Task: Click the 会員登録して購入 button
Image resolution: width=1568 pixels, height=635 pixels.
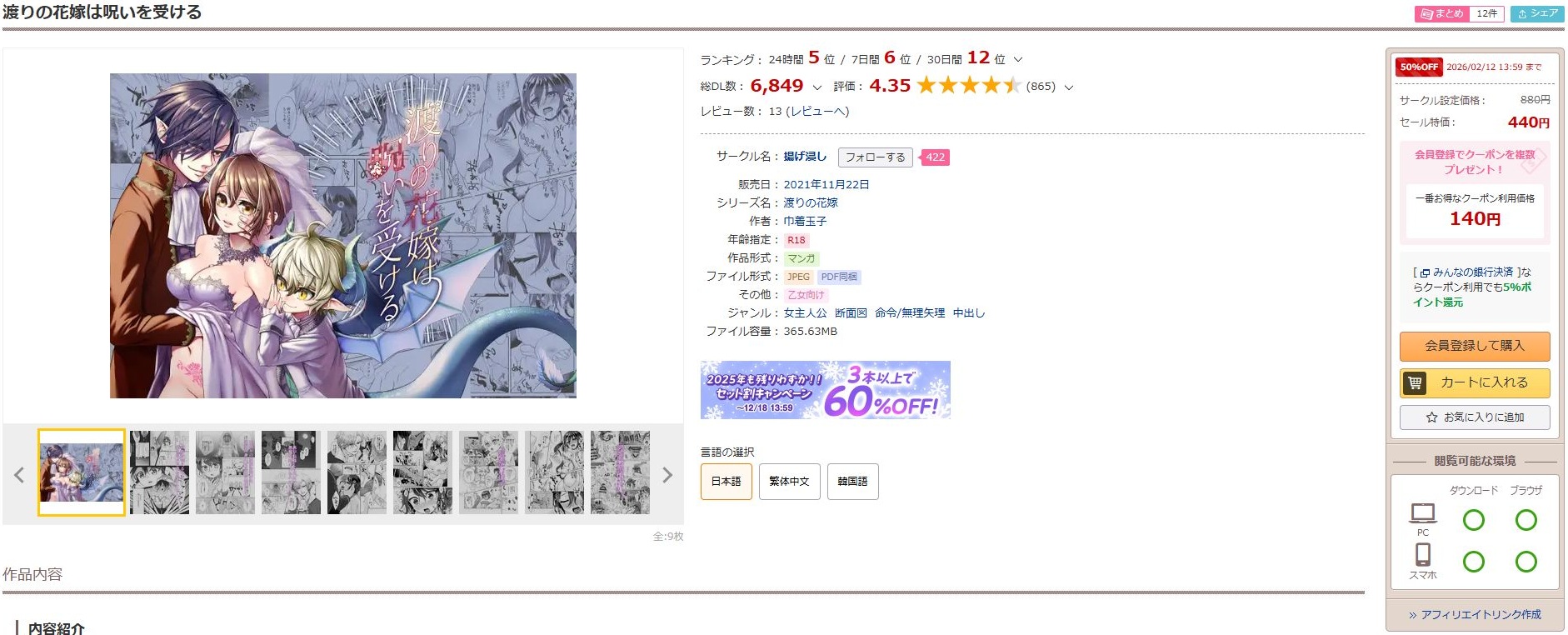Action: pyautogui.click(x=1475, y=346)
